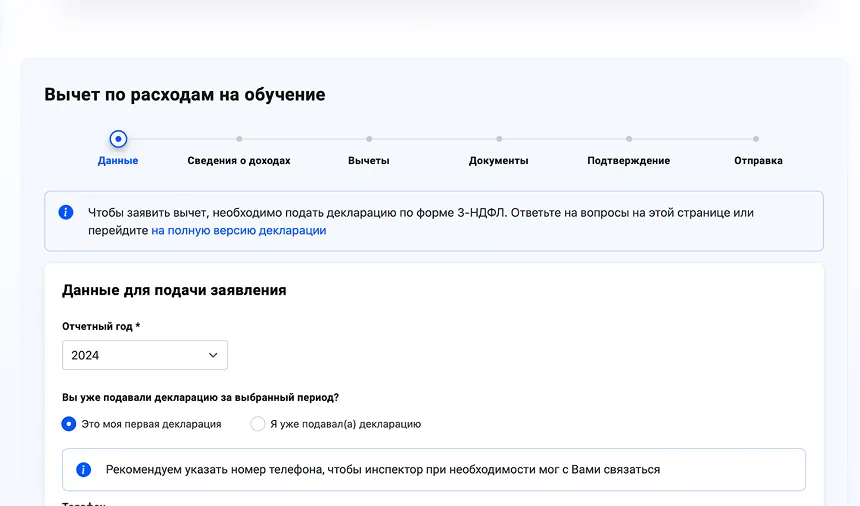Click the active Данные step circle
The image size is (860, 506).
click(118, 139)
